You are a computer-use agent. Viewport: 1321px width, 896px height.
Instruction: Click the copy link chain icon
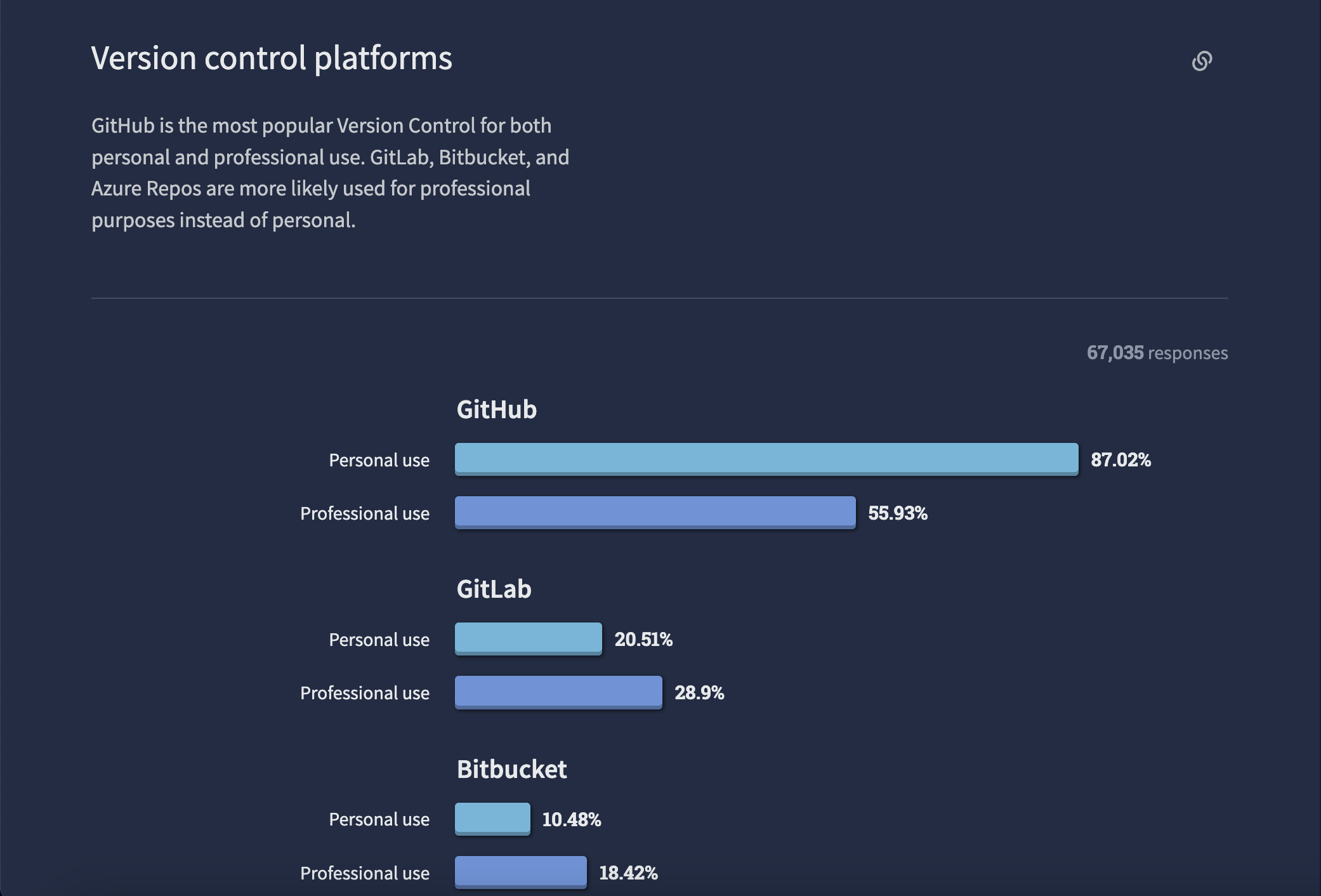[1202, 61]
